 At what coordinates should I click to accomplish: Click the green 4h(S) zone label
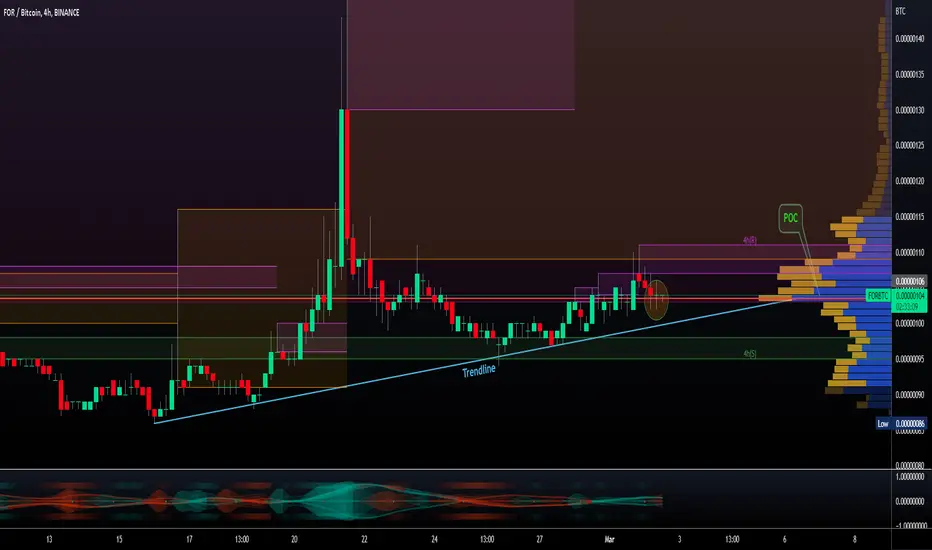click(750, 354)
